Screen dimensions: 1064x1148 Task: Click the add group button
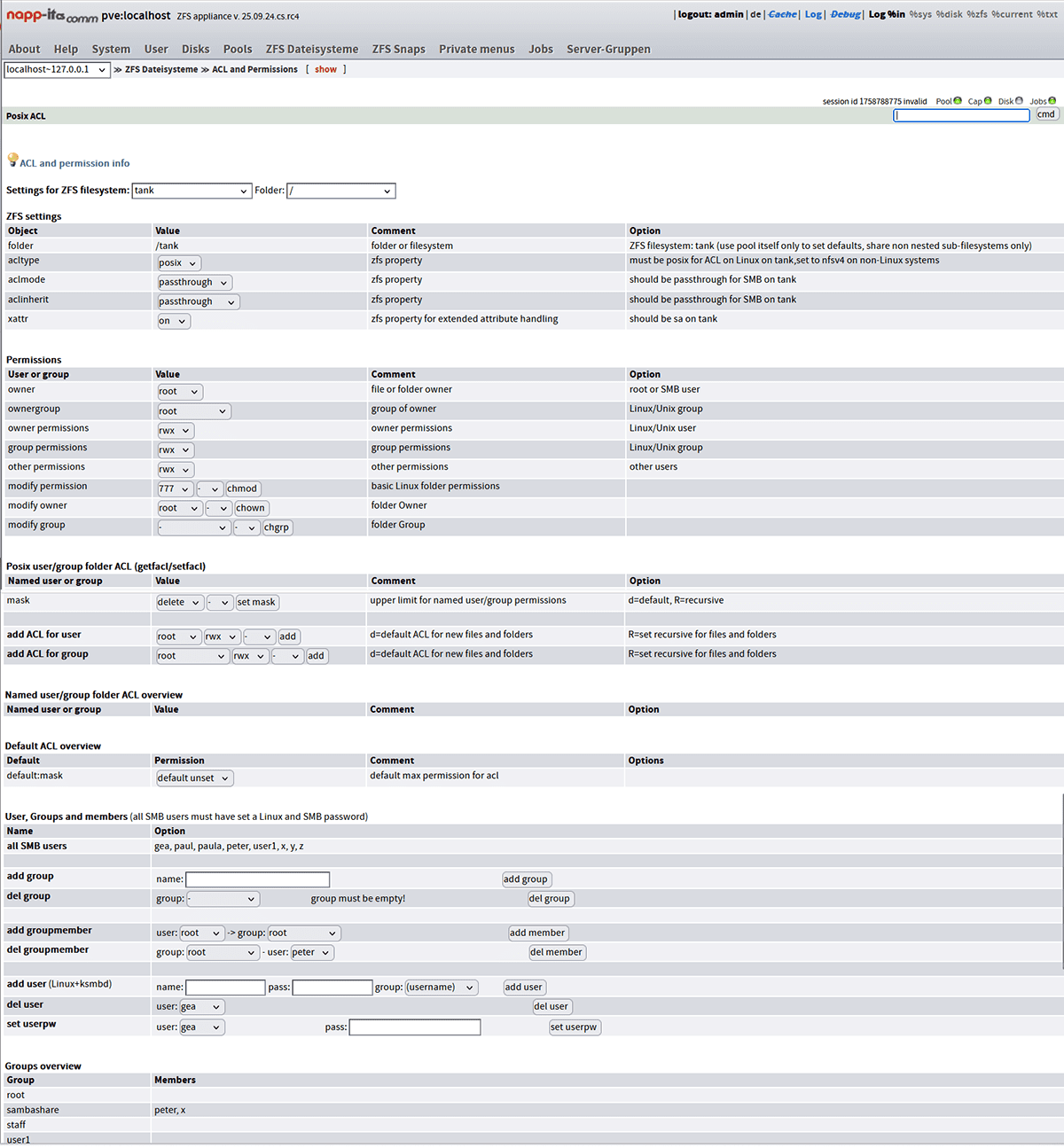(526, 880)
